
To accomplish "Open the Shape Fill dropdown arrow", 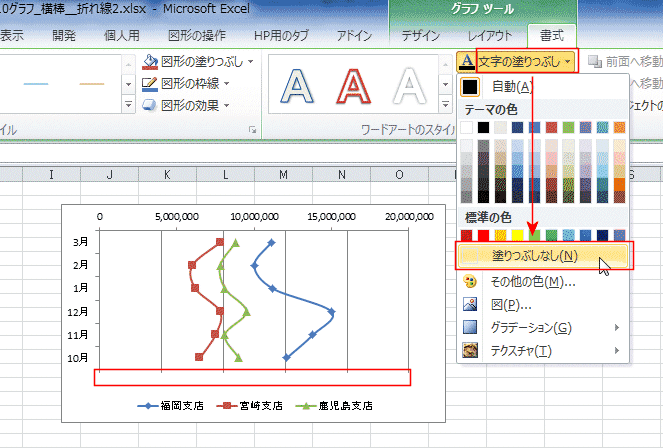I will point(250,62).
